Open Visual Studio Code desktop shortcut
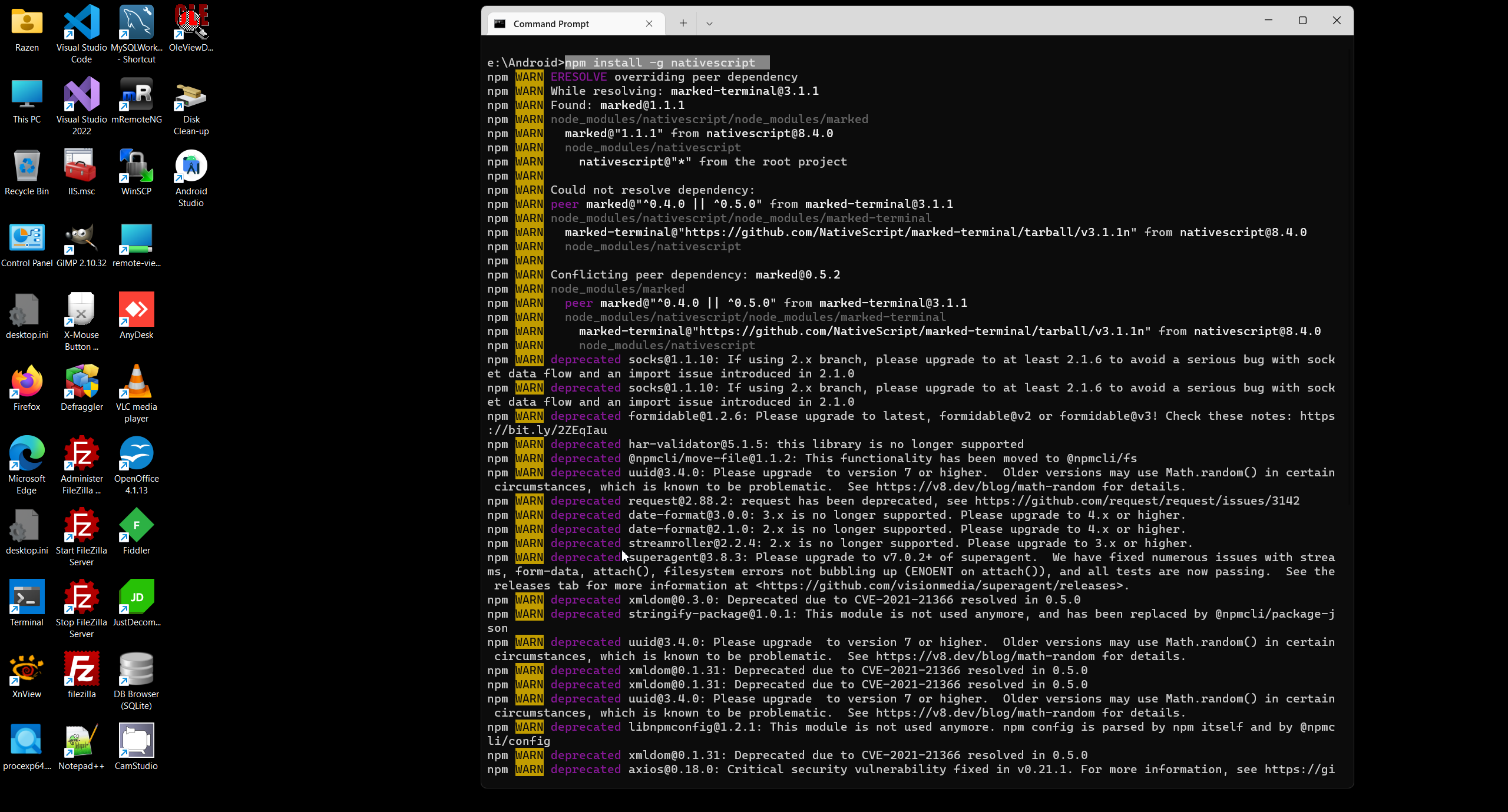The width and height of the screenshot is (1508, 812). coord(81,24)
